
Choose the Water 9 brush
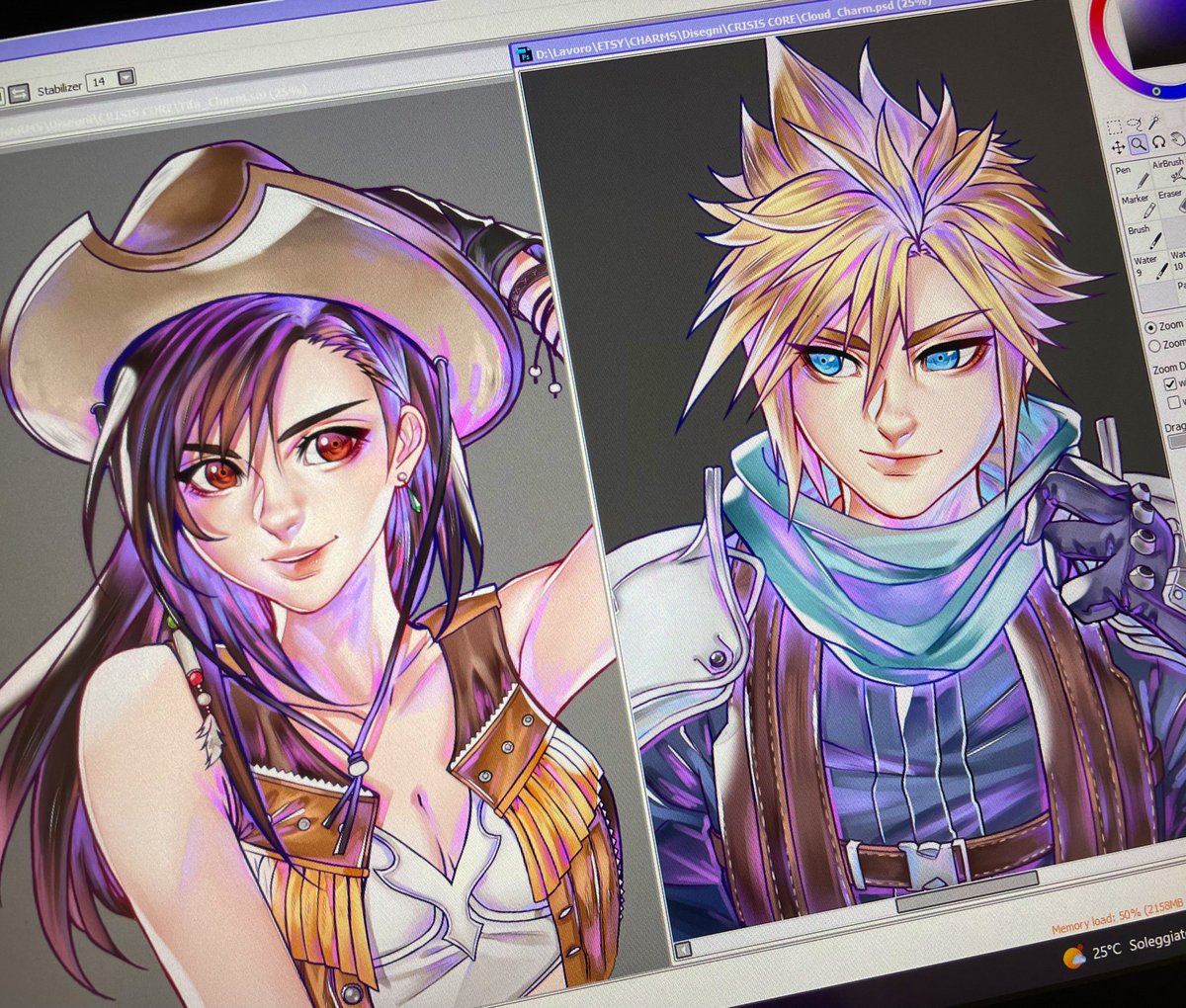tap(1150, 269)
